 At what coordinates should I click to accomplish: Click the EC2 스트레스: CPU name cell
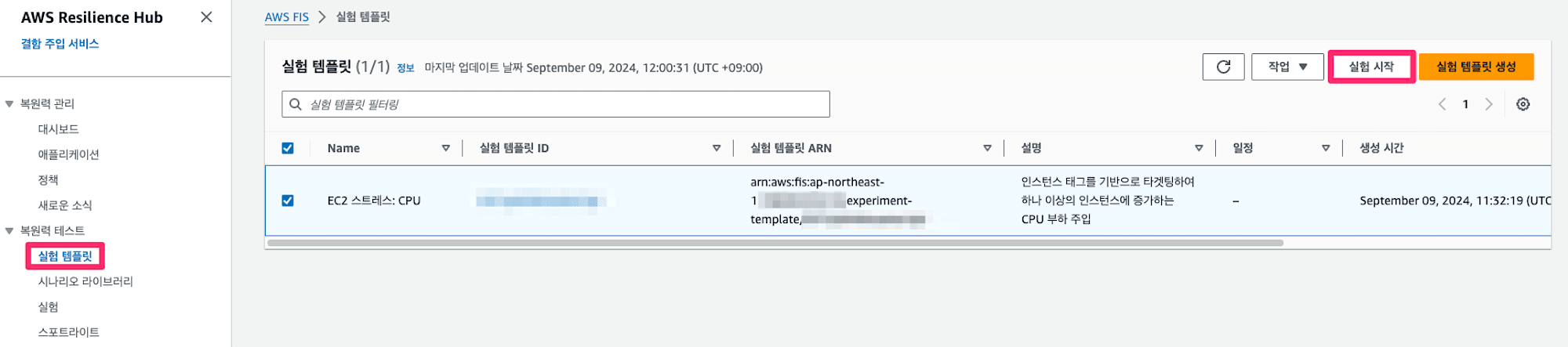[374, 201]
